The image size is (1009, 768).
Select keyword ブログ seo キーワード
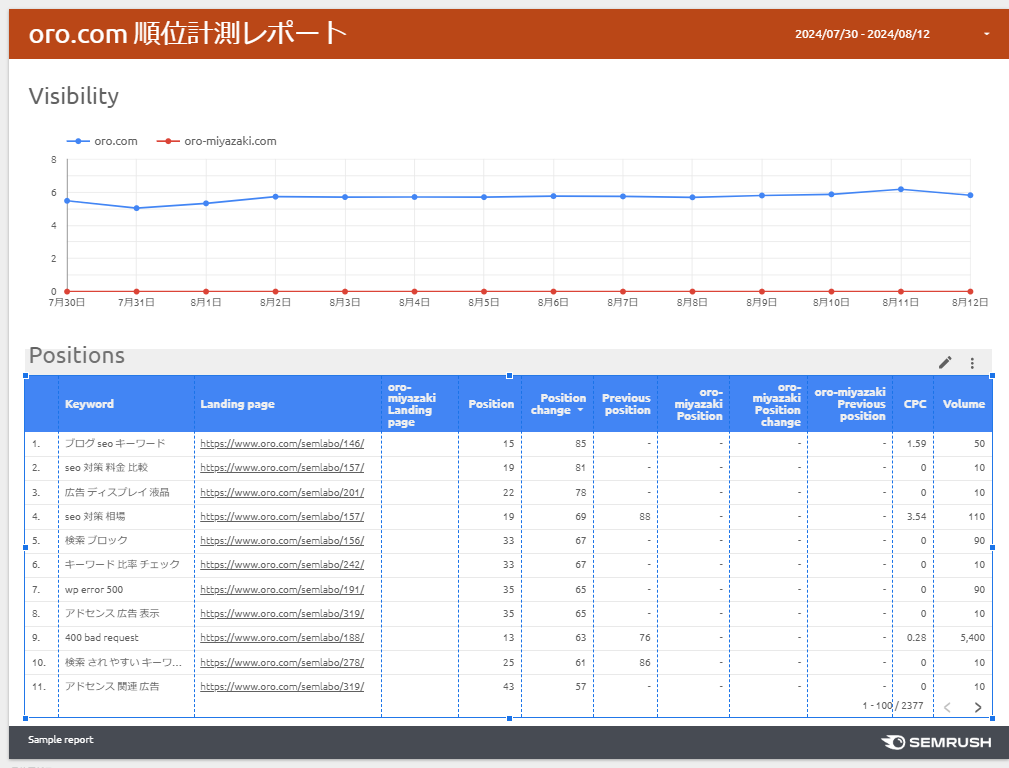[x=115, y=444]
